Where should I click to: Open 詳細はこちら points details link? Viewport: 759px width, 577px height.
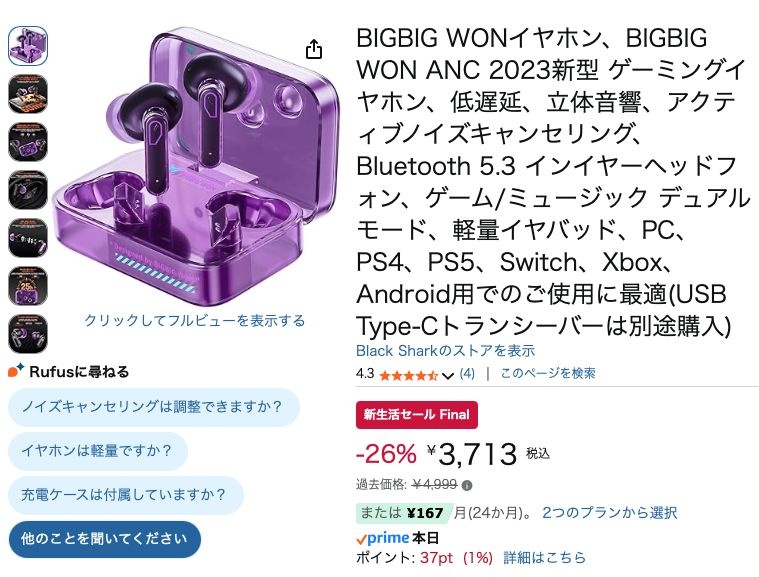(544, 557)
